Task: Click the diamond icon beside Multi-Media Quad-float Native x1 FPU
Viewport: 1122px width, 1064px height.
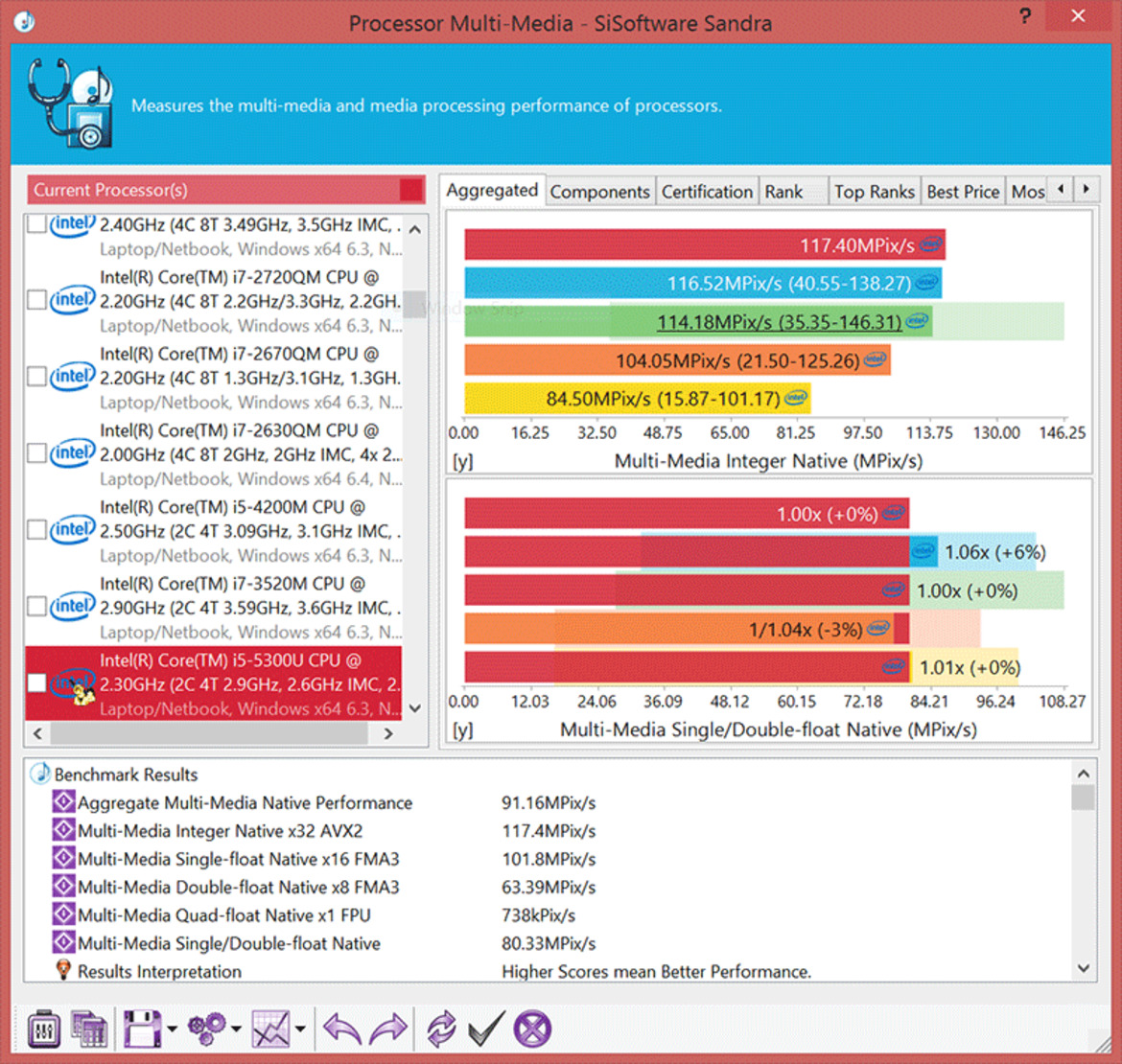Action: [x=63, y=914]
